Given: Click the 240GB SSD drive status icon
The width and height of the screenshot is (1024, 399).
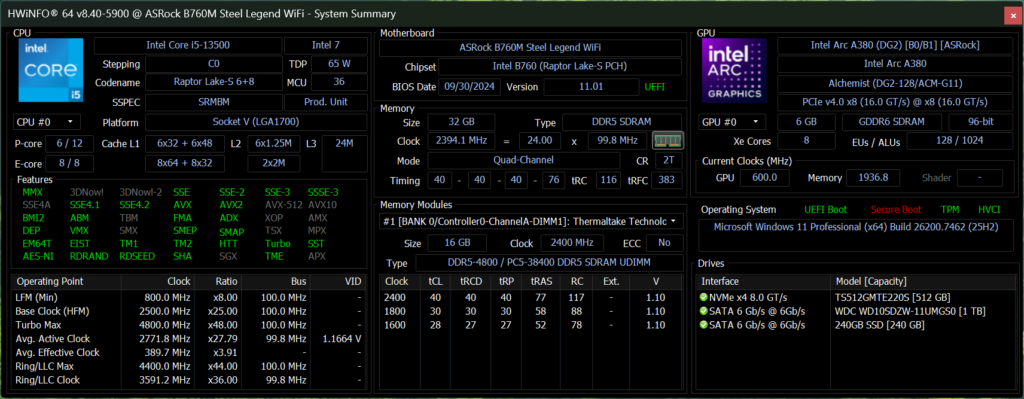Looking at the screenshot, I should coord(704,325).
